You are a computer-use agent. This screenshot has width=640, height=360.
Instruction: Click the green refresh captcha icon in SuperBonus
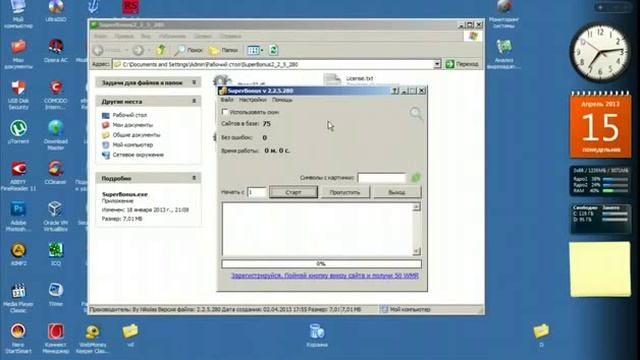tap(416, 178)
